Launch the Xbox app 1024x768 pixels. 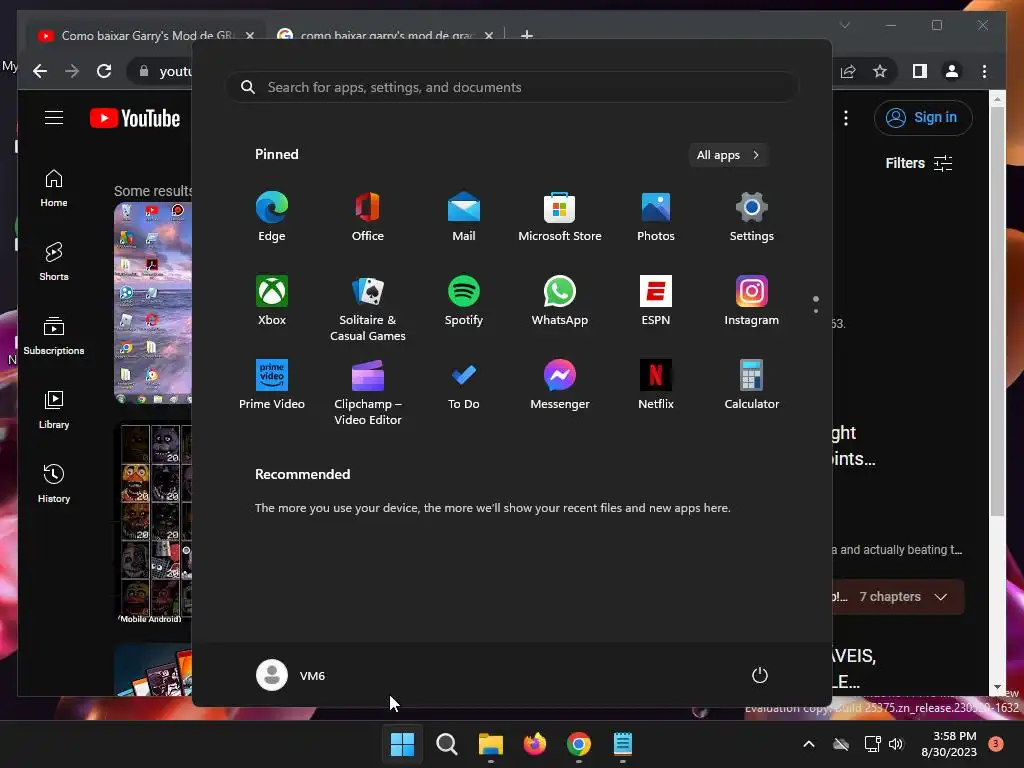[x=272, y=301]
